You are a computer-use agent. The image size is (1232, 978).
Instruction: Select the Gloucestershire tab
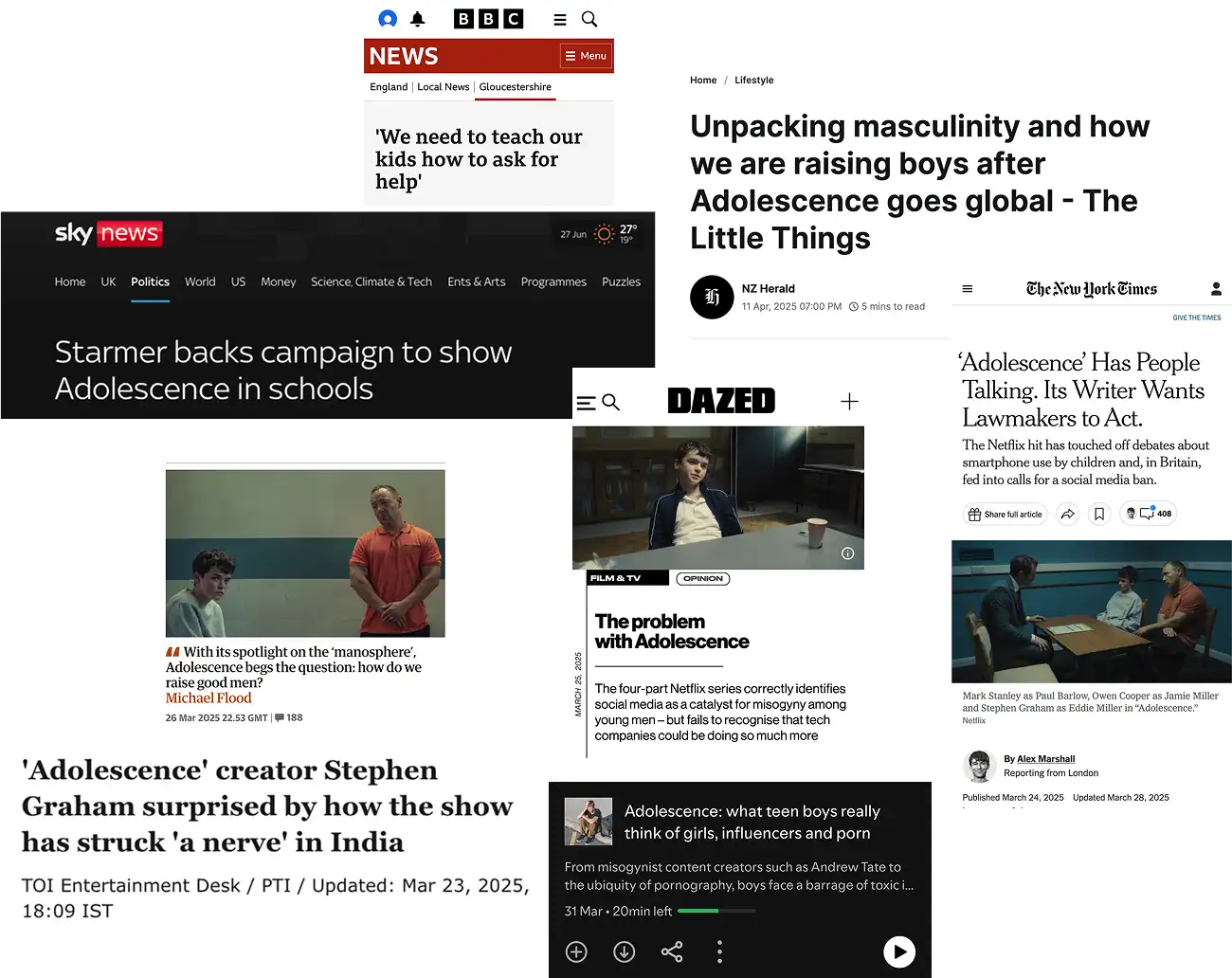pos(515,87)
